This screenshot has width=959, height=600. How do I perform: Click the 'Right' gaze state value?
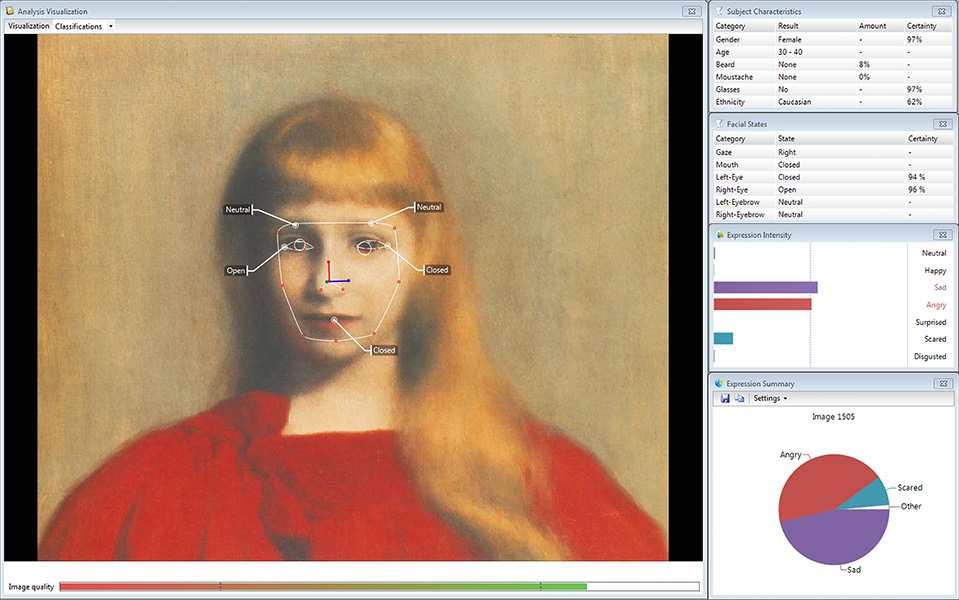coord(787,152)
